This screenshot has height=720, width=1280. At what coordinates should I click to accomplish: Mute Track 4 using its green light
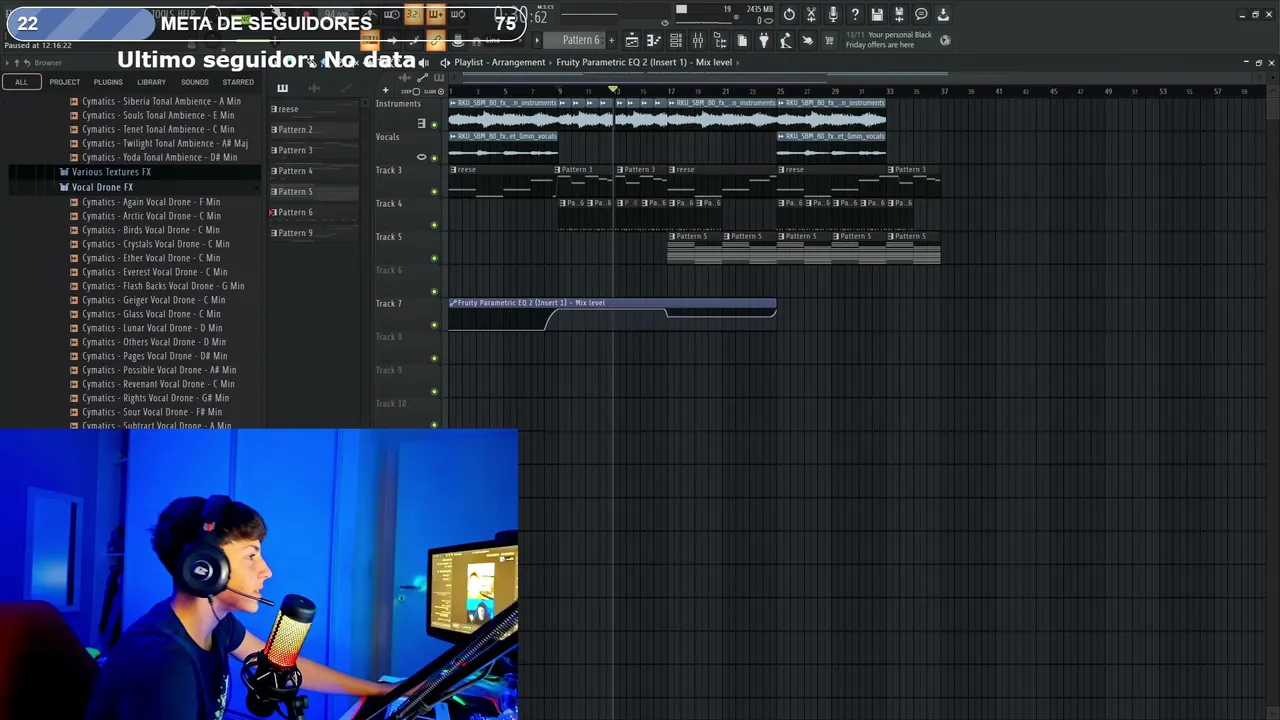click(434, 225)
